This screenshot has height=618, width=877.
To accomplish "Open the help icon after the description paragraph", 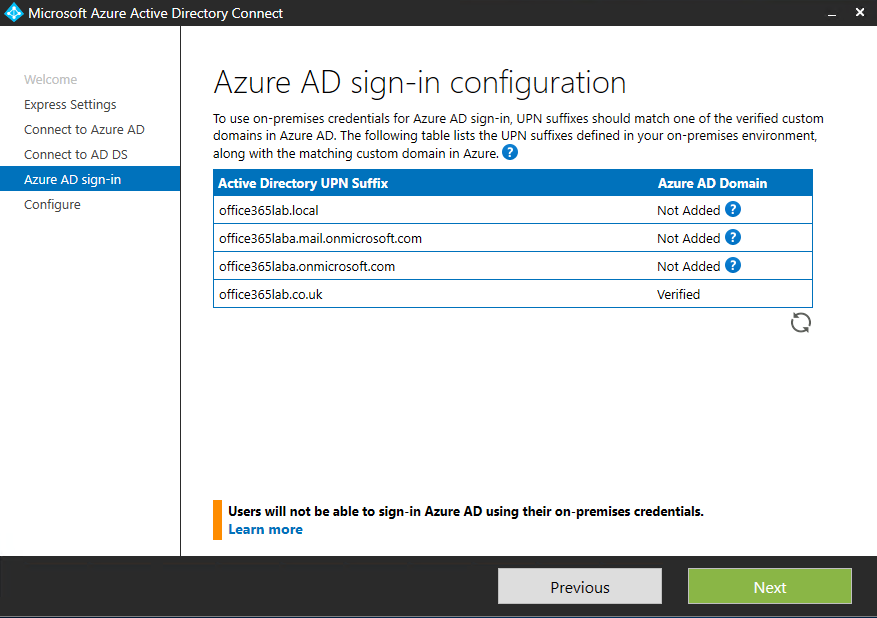I will (510, 152).
